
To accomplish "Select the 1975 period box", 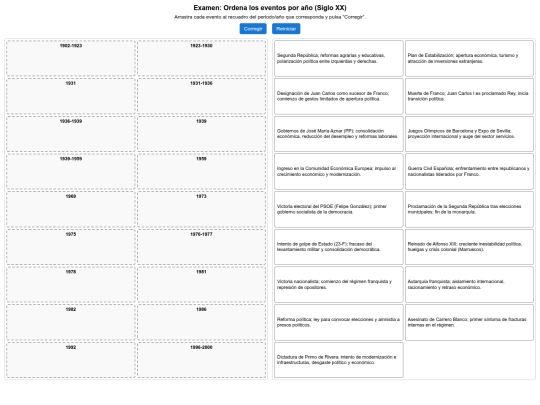I will [71, 247].
